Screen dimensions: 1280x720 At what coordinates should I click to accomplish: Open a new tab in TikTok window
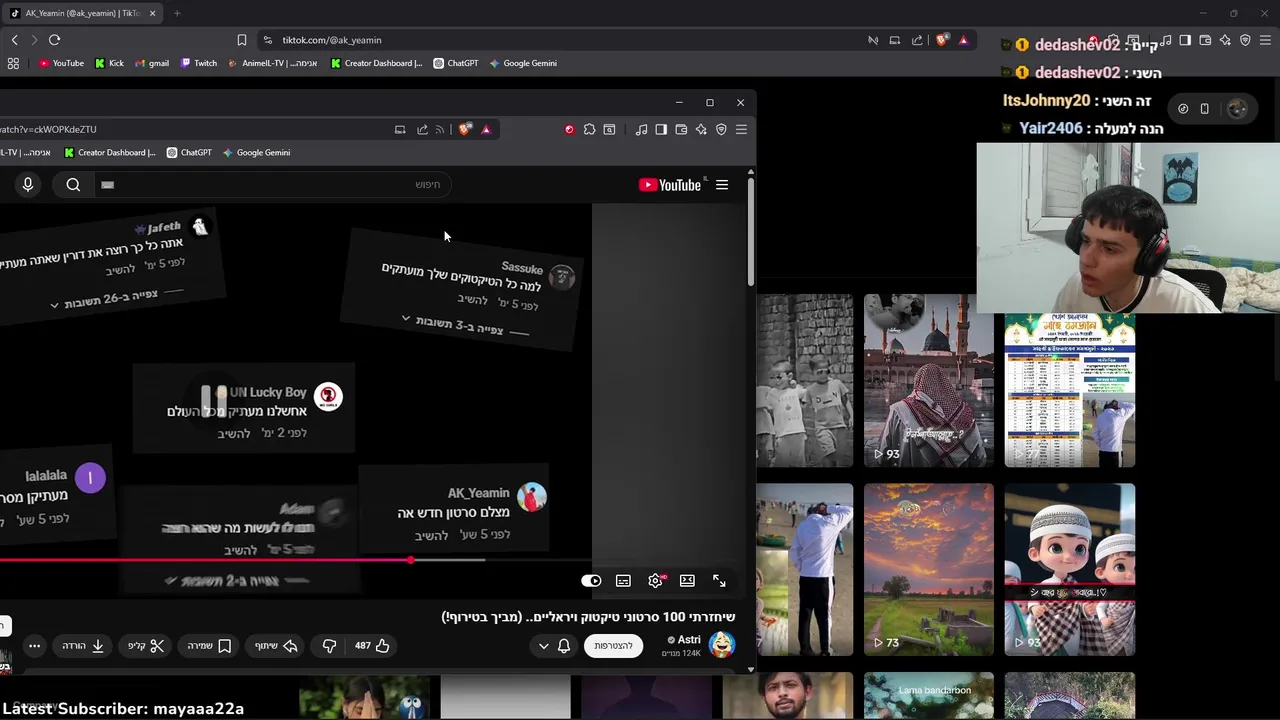(177, 13)
